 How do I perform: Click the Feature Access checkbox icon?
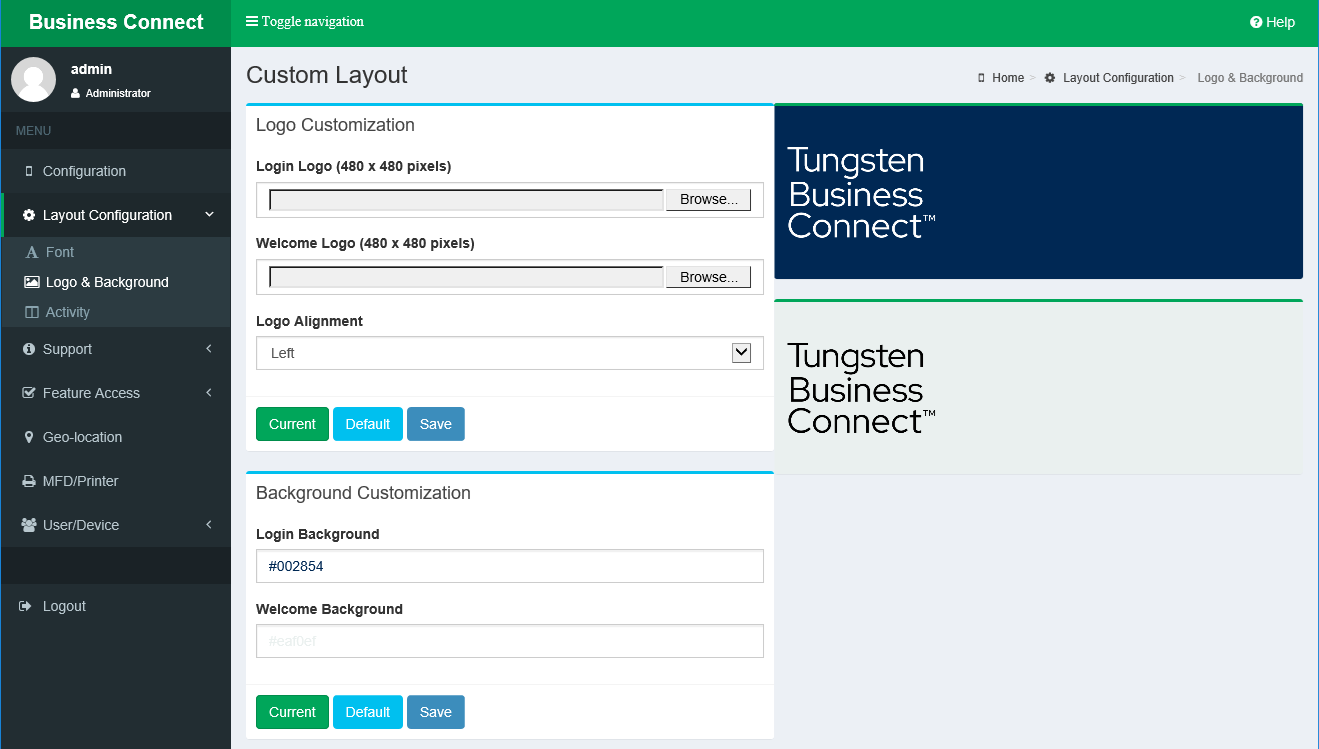coord(28,393)
